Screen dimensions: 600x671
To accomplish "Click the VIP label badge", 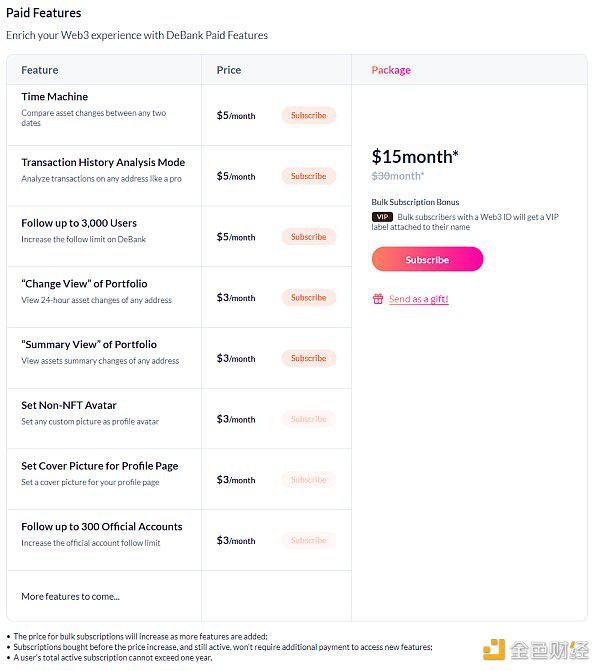I will pos(382,217).
